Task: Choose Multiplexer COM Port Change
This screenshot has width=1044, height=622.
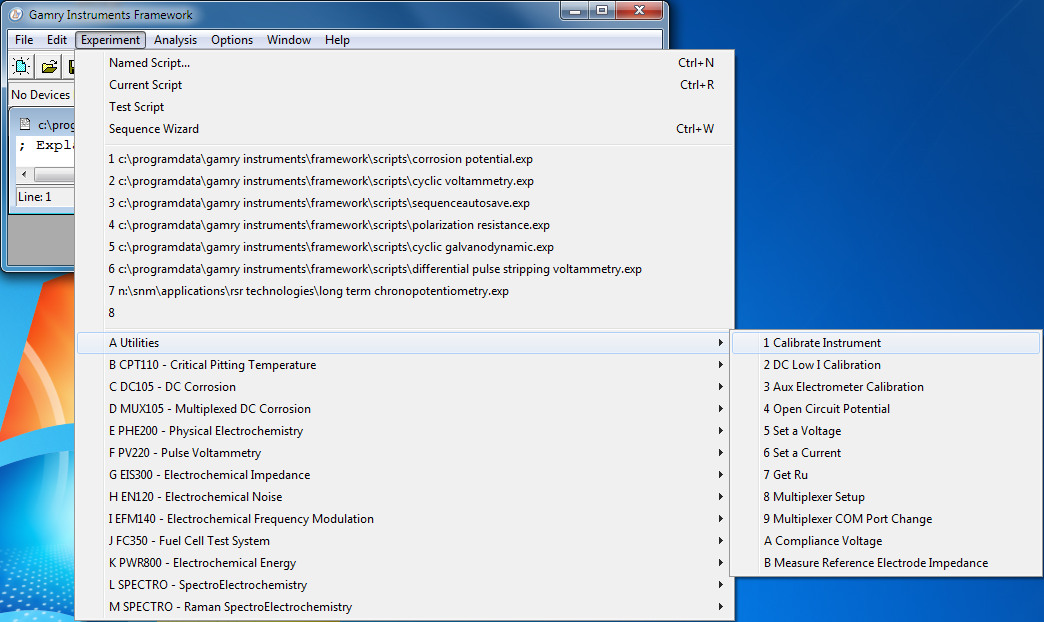Action: pos(886,519)
